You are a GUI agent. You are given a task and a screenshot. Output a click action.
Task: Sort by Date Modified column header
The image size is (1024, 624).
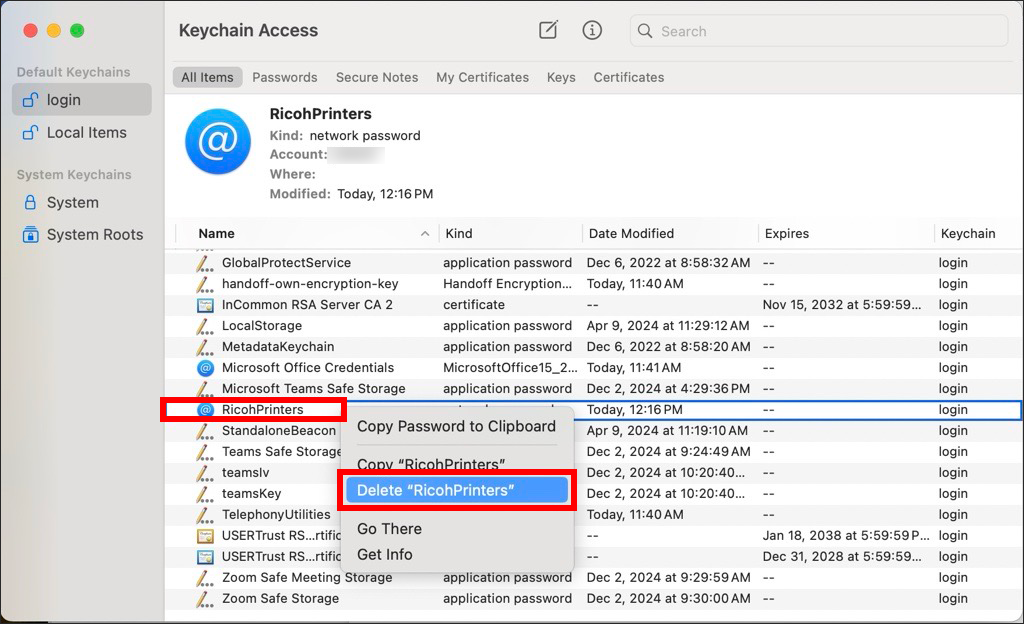(x=631, y=233)
